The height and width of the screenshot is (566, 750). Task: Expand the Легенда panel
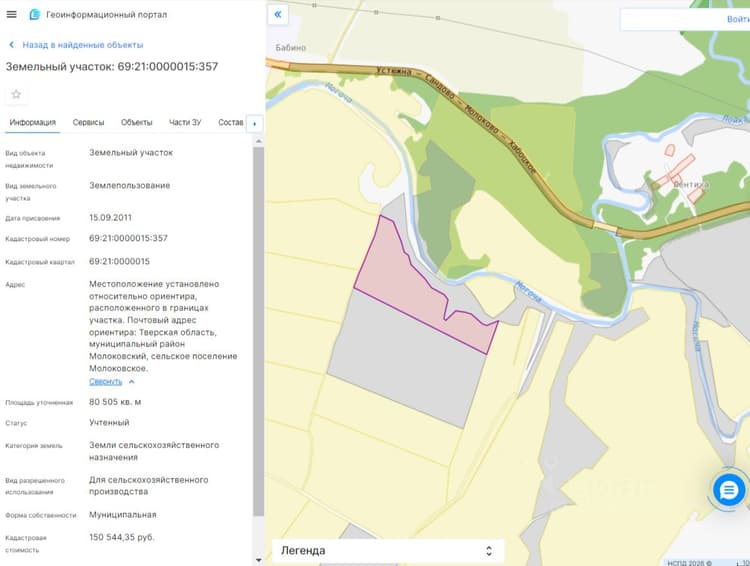(x=388, y=551)
